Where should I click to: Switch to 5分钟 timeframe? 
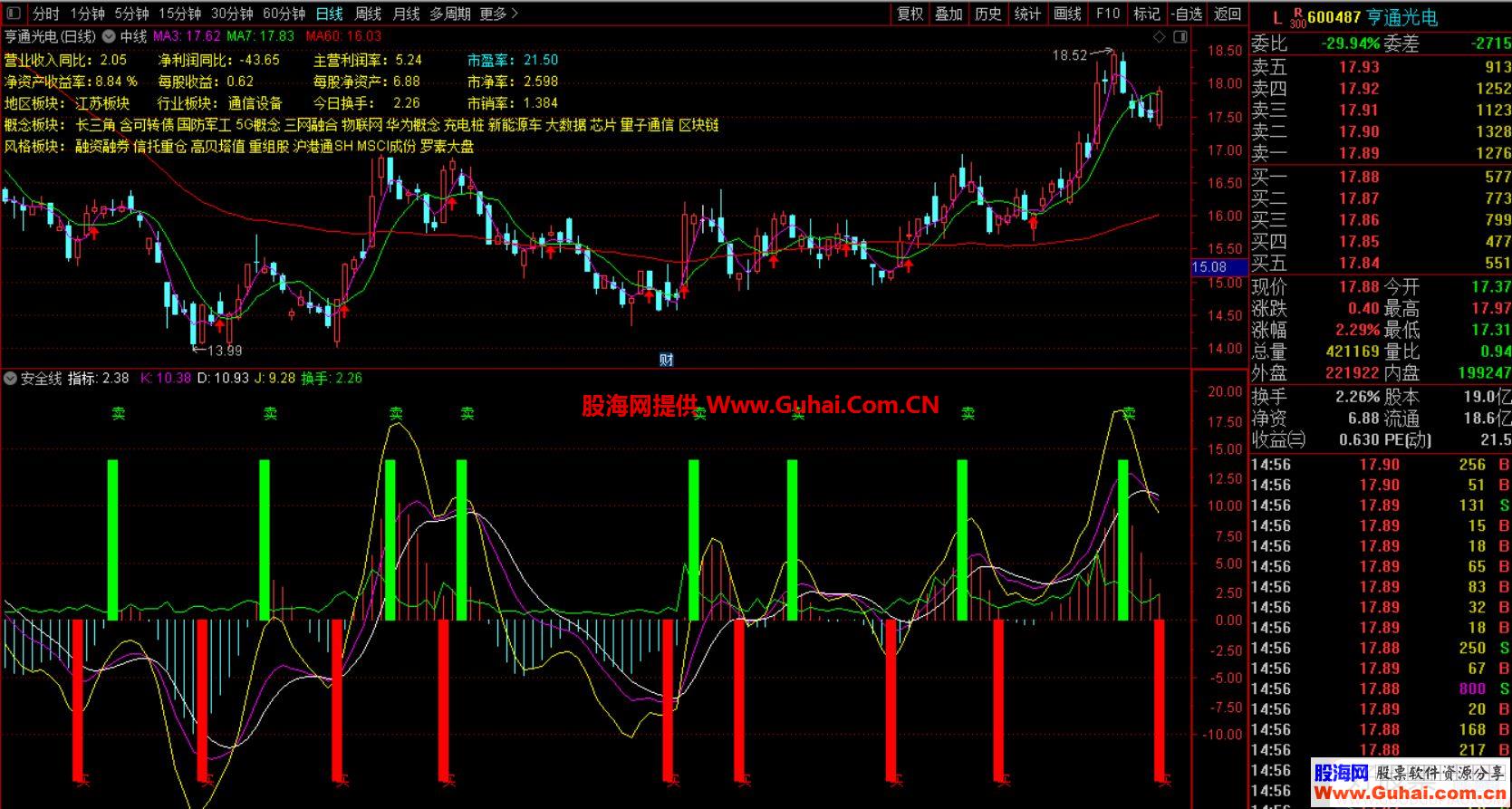click(x=132, y=14)
